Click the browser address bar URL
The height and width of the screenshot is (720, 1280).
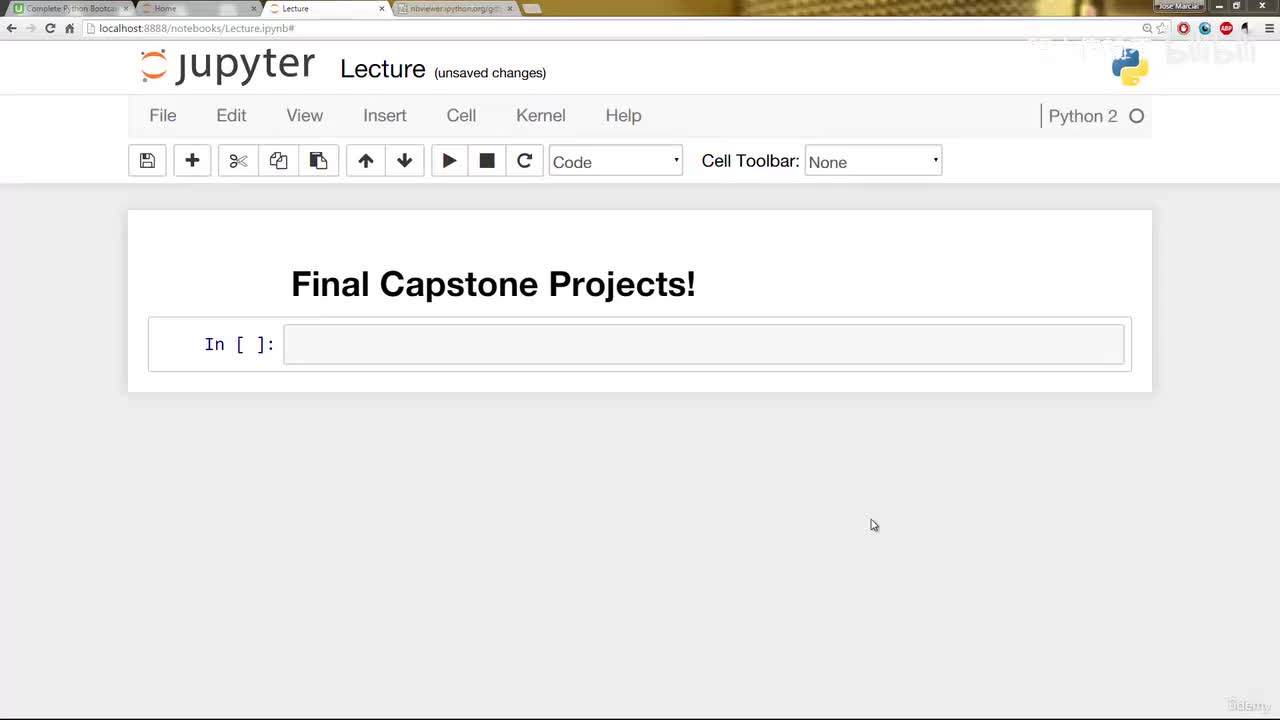coord(197,28)
